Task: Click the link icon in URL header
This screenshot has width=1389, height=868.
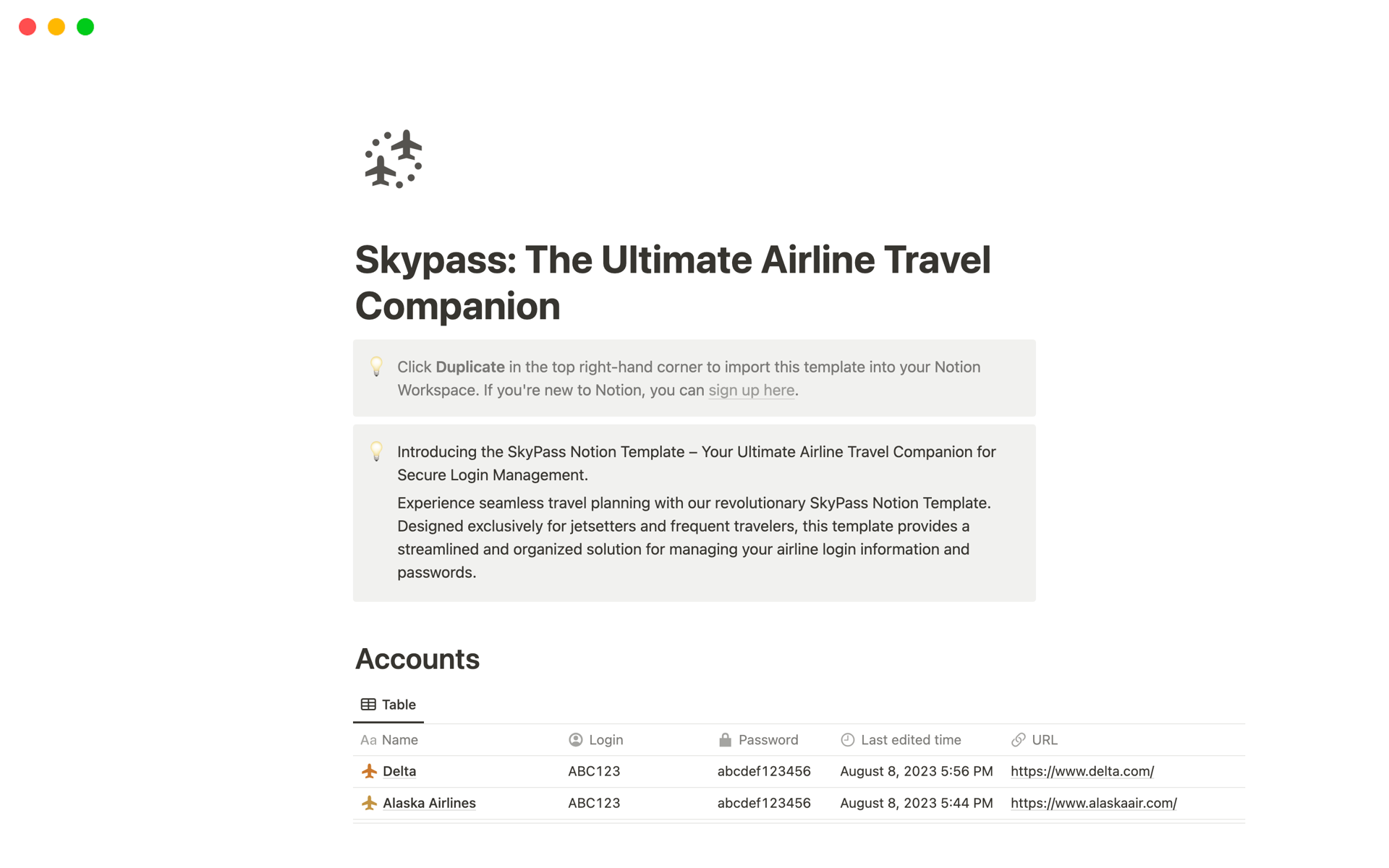Action: [x=1018, y=739]
